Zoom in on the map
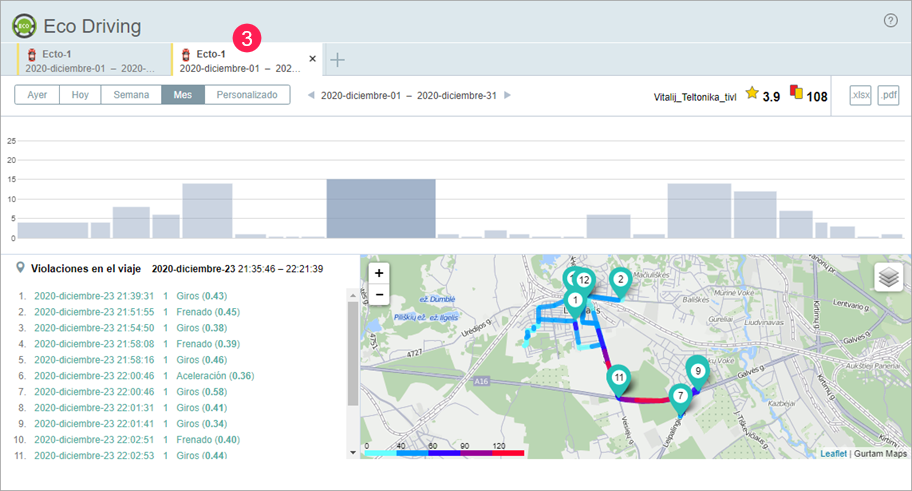 pos(378,274)
